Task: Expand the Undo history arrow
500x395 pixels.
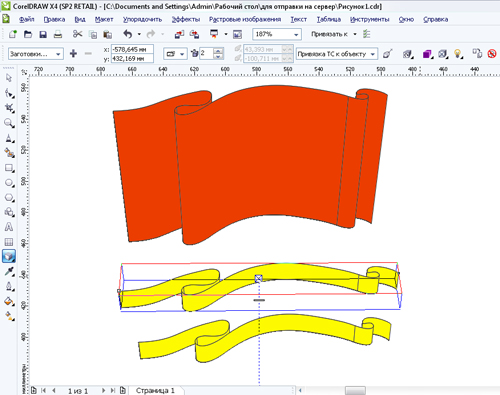Action: click(x=139, y=34)
